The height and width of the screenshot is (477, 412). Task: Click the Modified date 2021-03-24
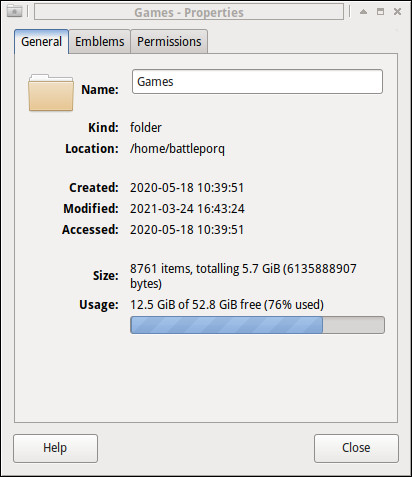point(162,209)
